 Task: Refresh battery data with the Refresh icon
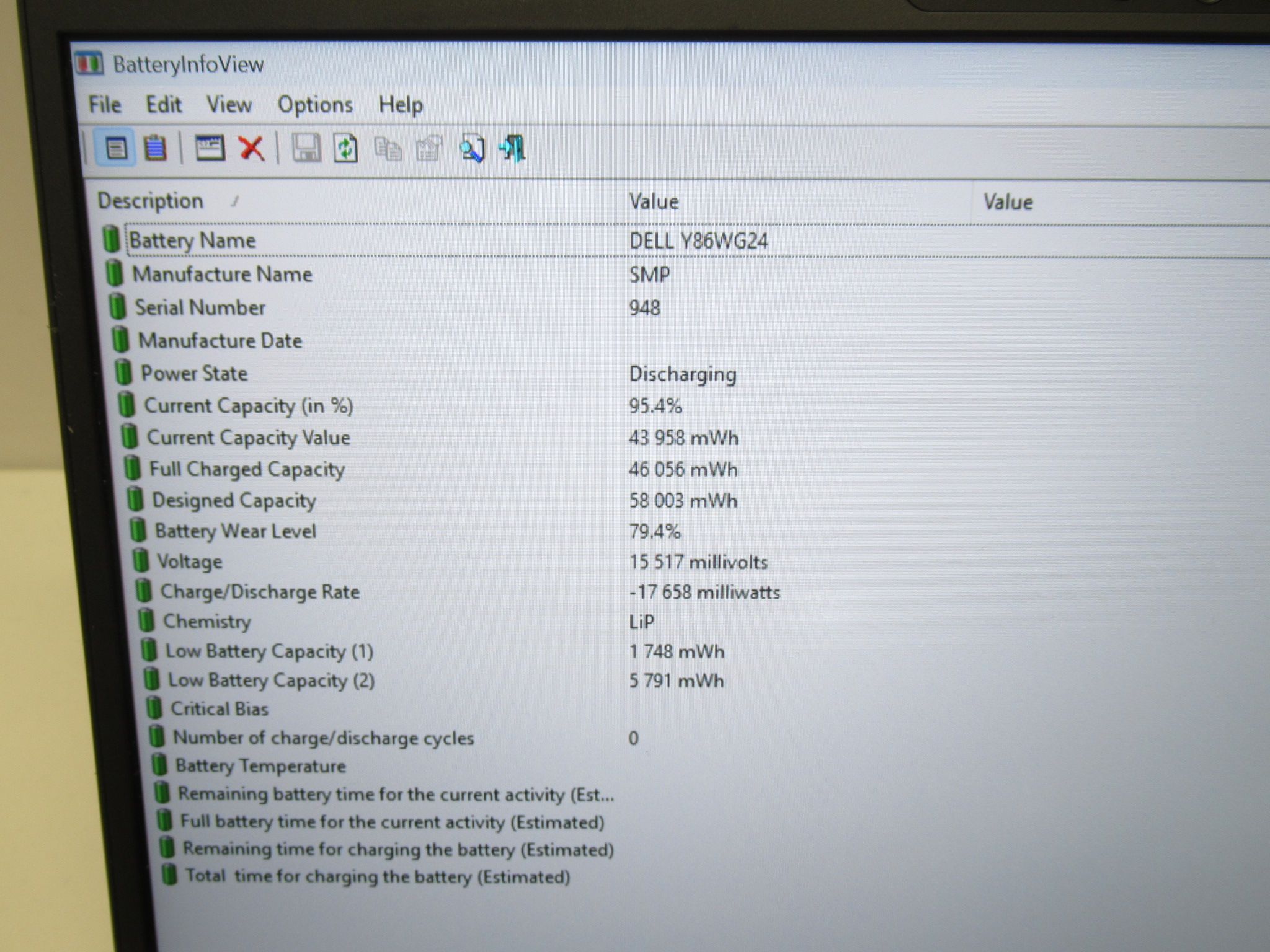tap(346, 149)
